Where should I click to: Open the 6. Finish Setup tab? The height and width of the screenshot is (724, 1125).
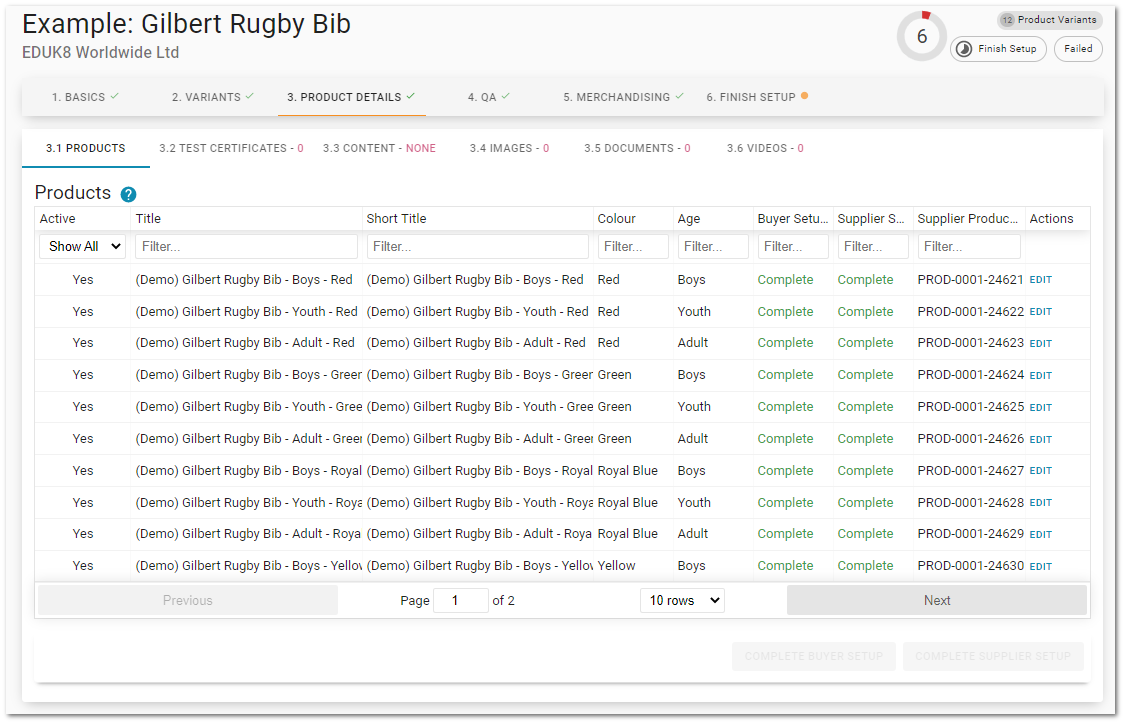tap(757, 97)
